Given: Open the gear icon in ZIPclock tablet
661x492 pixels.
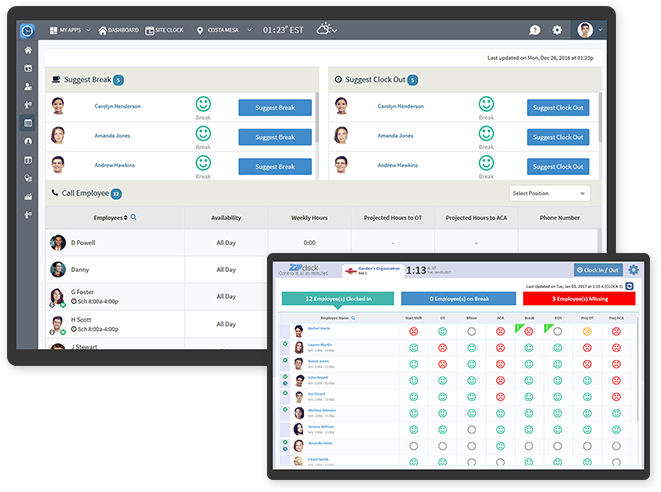Looking at the screenshot, I should 633,270.
